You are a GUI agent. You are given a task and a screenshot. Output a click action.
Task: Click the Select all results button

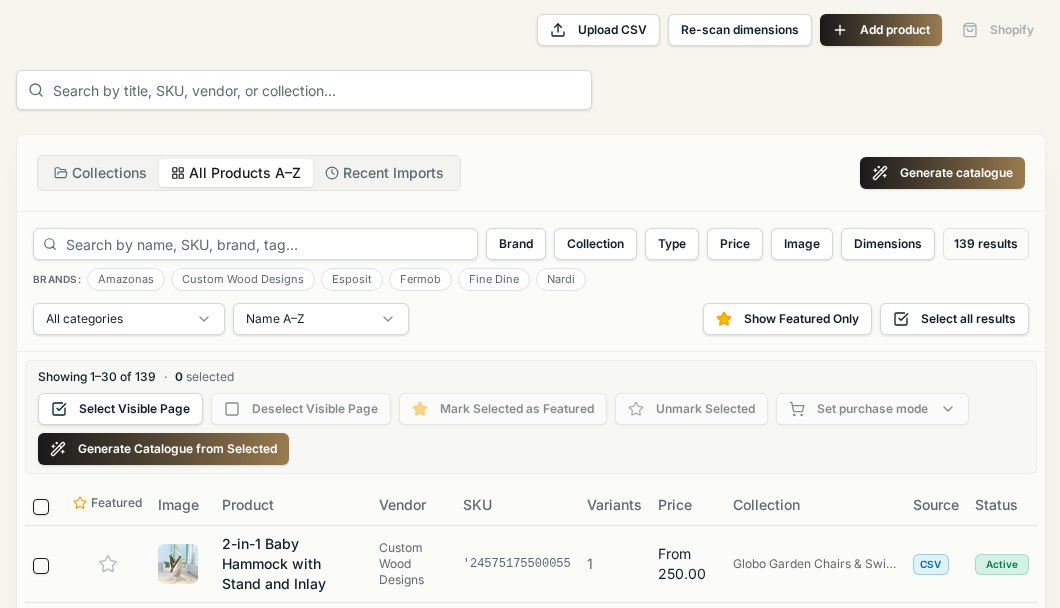point(955,319)
